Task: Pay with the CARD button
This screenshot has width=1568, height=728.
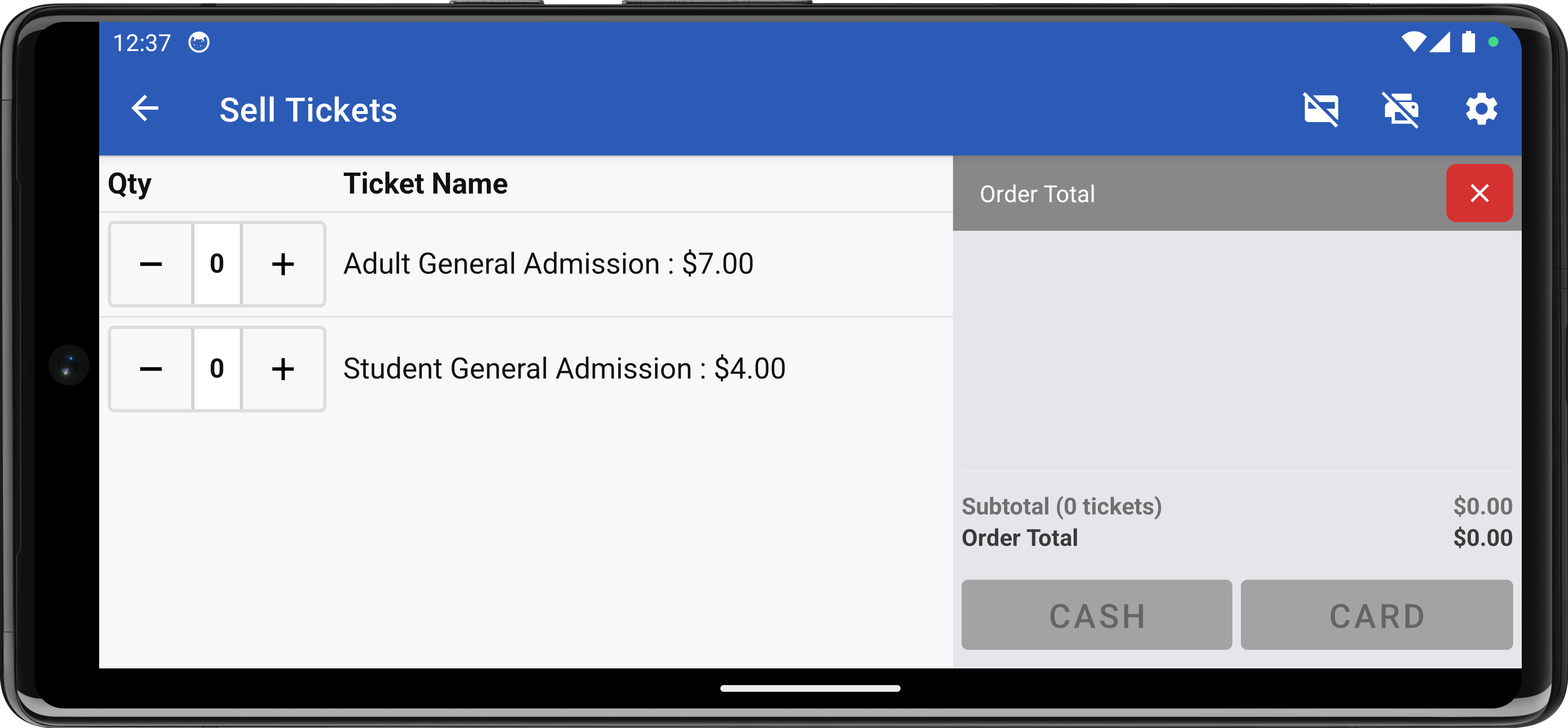Action: click(x=1376, y=615)
